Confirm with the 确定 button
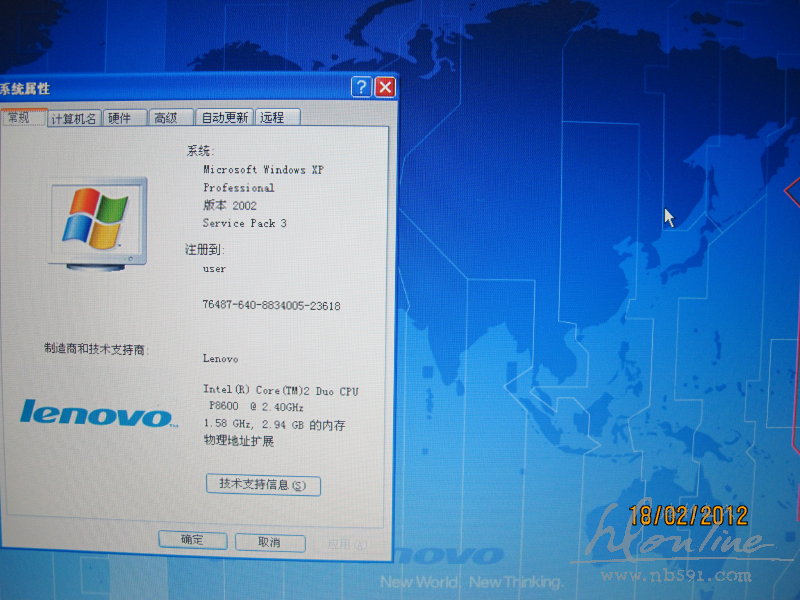 (x=192, y=540)
